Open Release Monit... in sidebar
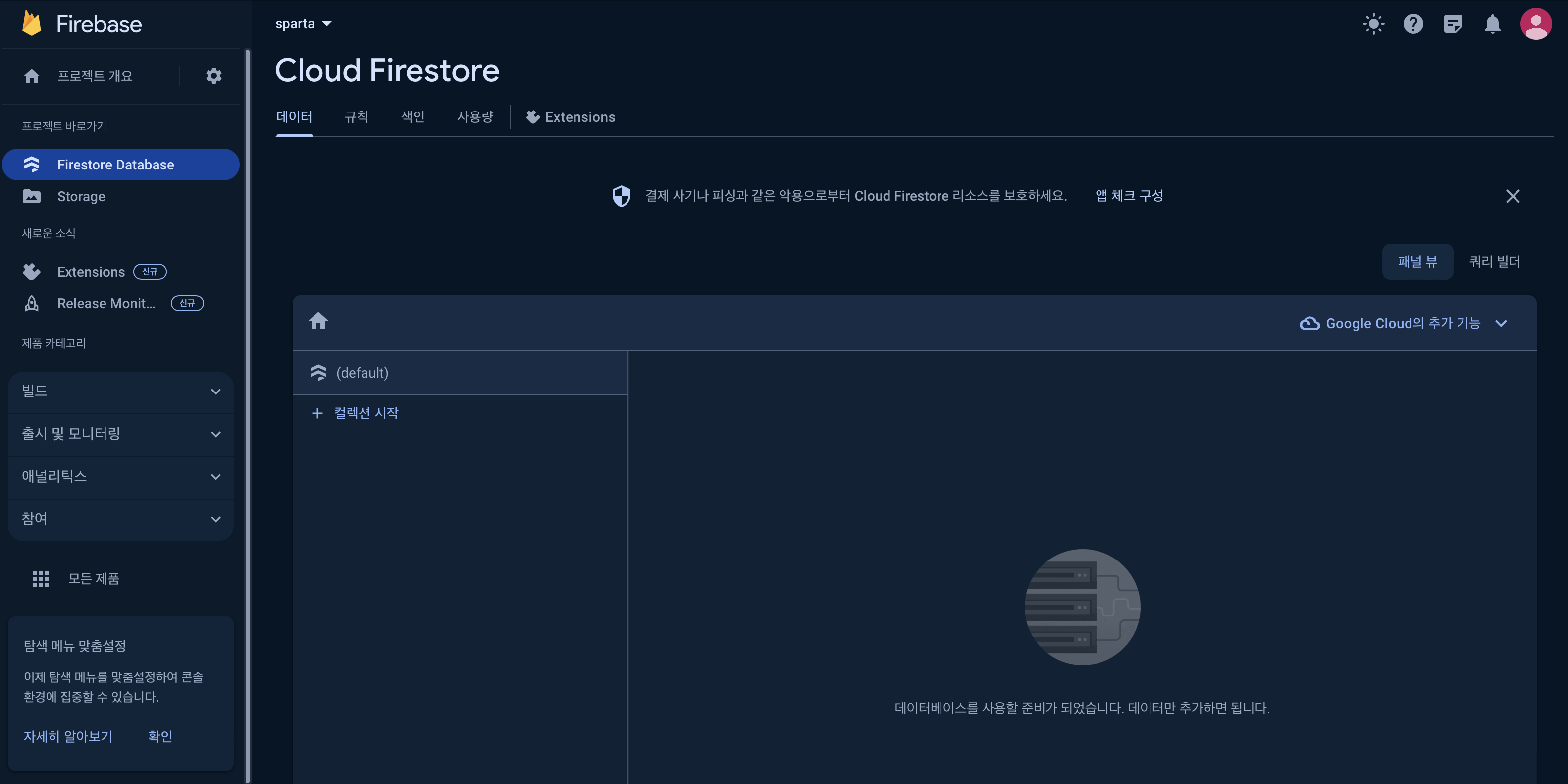The height and width of the screenshot is (784, 1568). tap(120, 303)
